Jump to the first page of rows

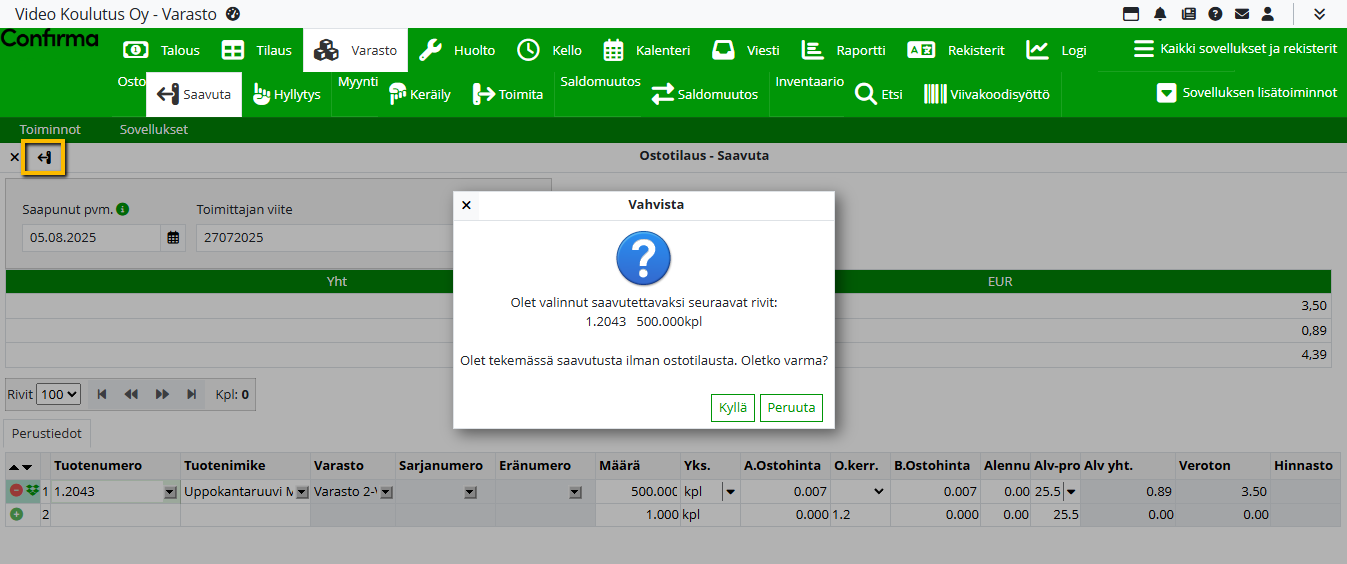[x=102, y=395]
